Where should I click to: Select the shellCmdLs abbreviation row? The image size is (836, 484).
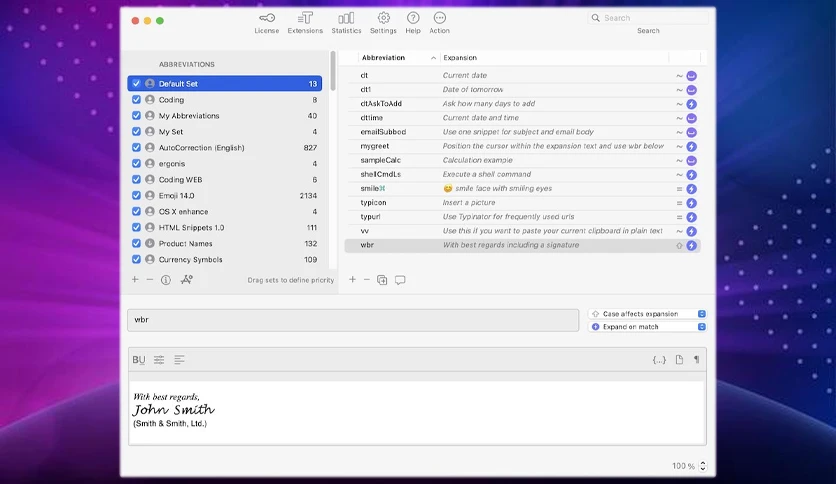(522, 174)
